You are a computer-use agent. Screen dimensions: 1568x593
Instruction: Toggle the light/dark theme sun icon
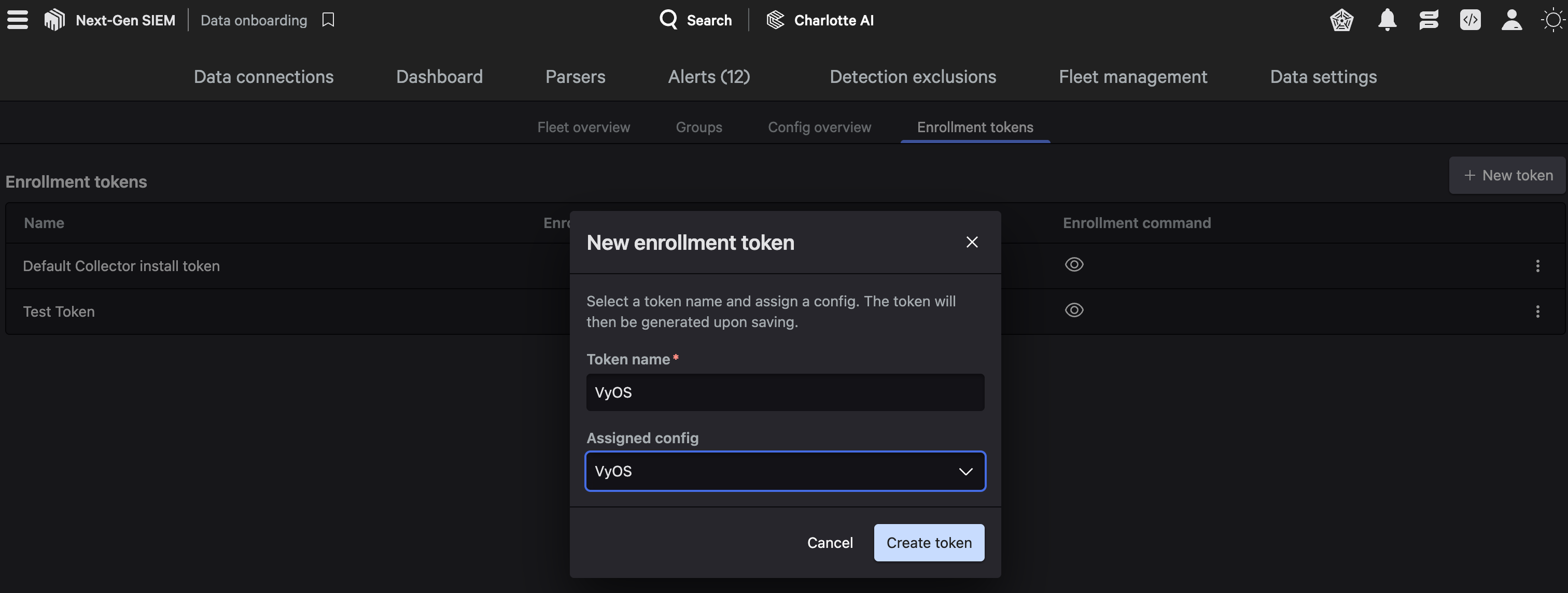(x=1552, y=20)
